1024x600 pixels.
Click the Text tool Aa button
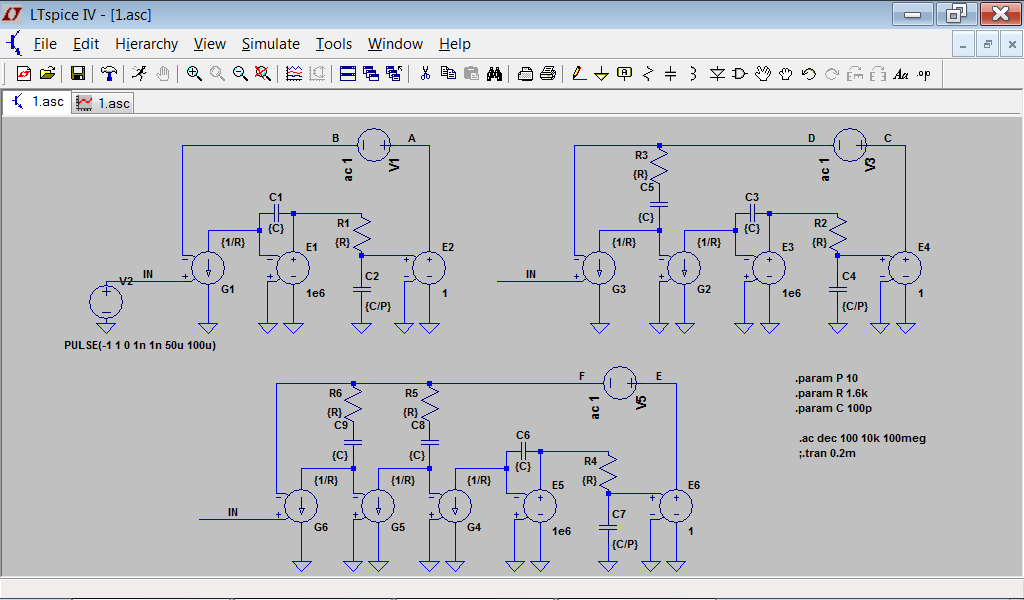[x=900, y=74]
